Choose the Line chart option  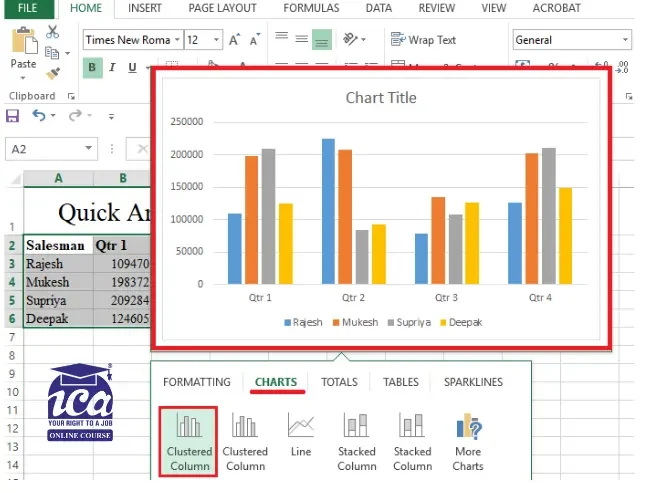[x=301, y=435]
